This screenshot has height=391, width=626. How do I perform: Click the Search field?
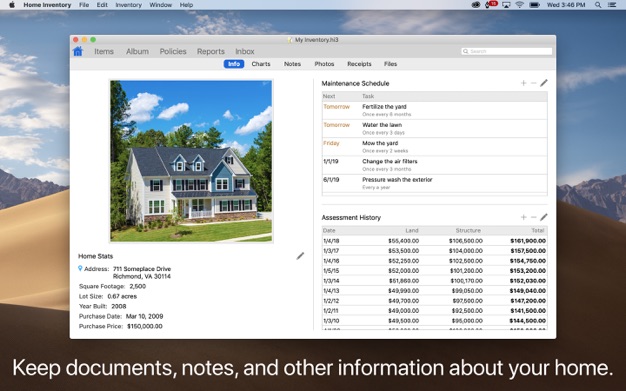[x=506, y=51]
